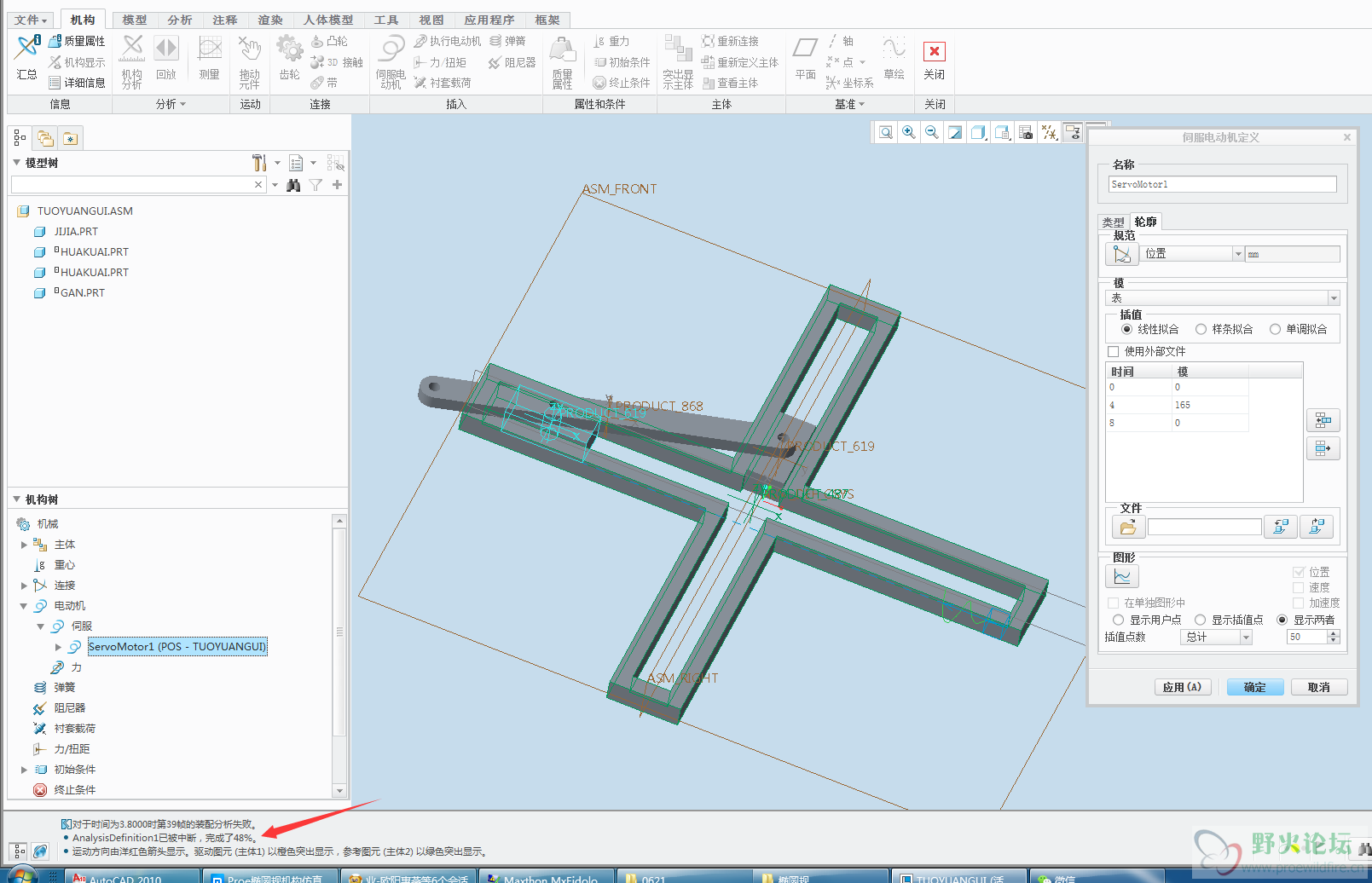Expand the 主体 node in mechanism tree
This screenshot has height=883, width=1372.
click(24, 545)
